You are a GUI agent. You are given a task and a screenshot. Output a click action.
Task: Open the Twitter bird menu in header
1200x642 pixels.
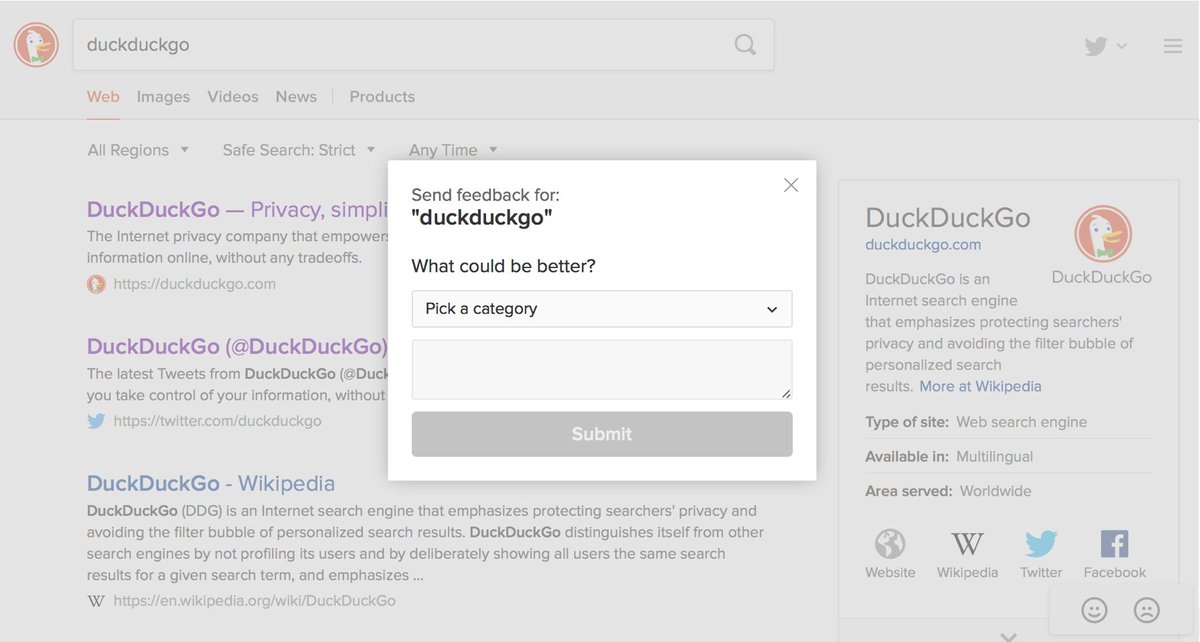click(x=1105, y=46)
